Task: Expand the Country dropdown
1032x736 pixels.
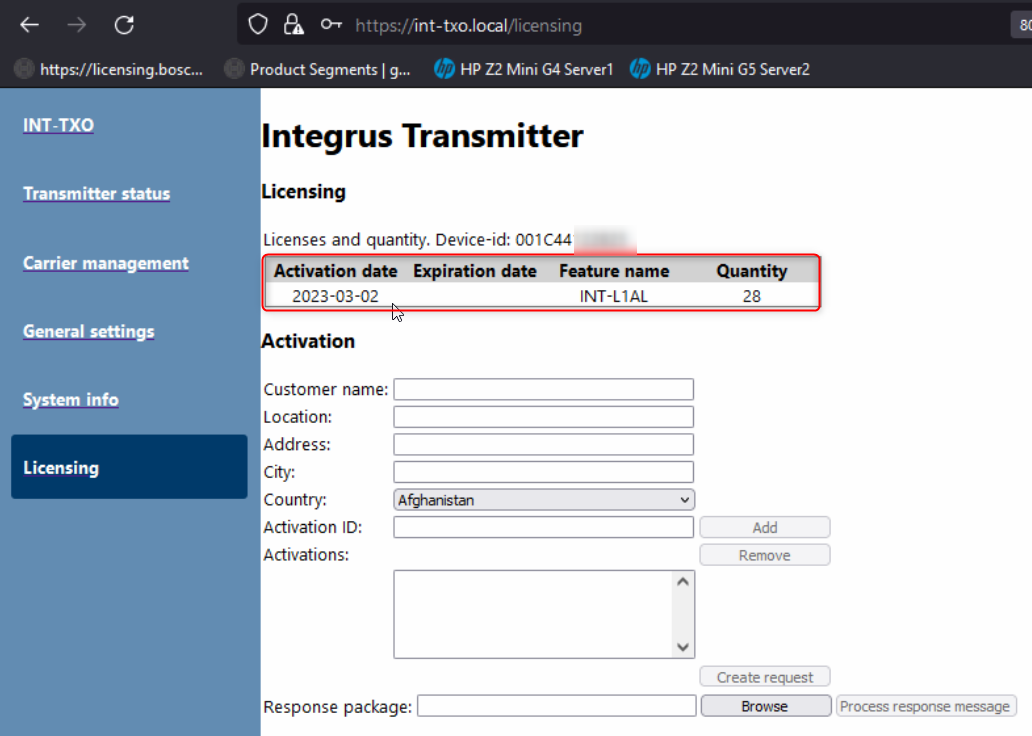Action: click(x=544, y=499)
